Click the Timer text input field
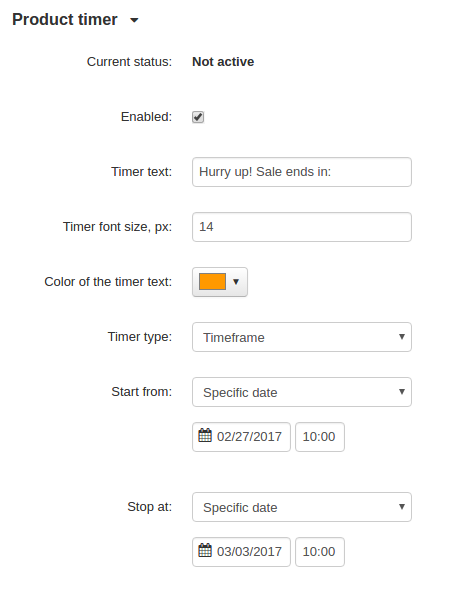Screen dimensions: 457x590 coord(302,172)
